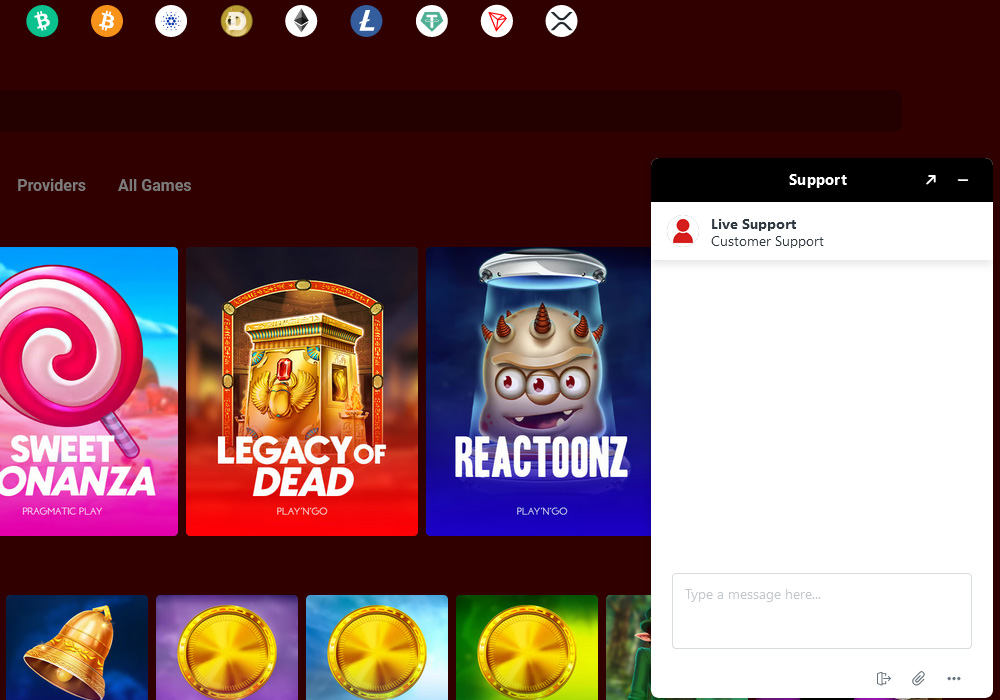The width and height of the screenshot is (1000, 700).
Task: Select the orange Bitcoin coin icon
Action: [x=107, y=21]
